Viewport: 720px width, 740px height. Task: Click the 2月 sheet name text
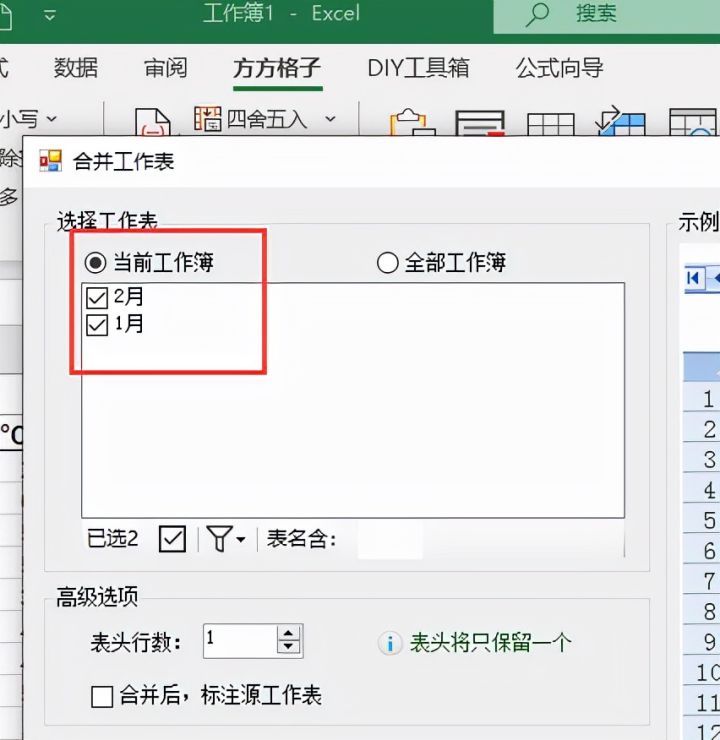pos(128,297)
